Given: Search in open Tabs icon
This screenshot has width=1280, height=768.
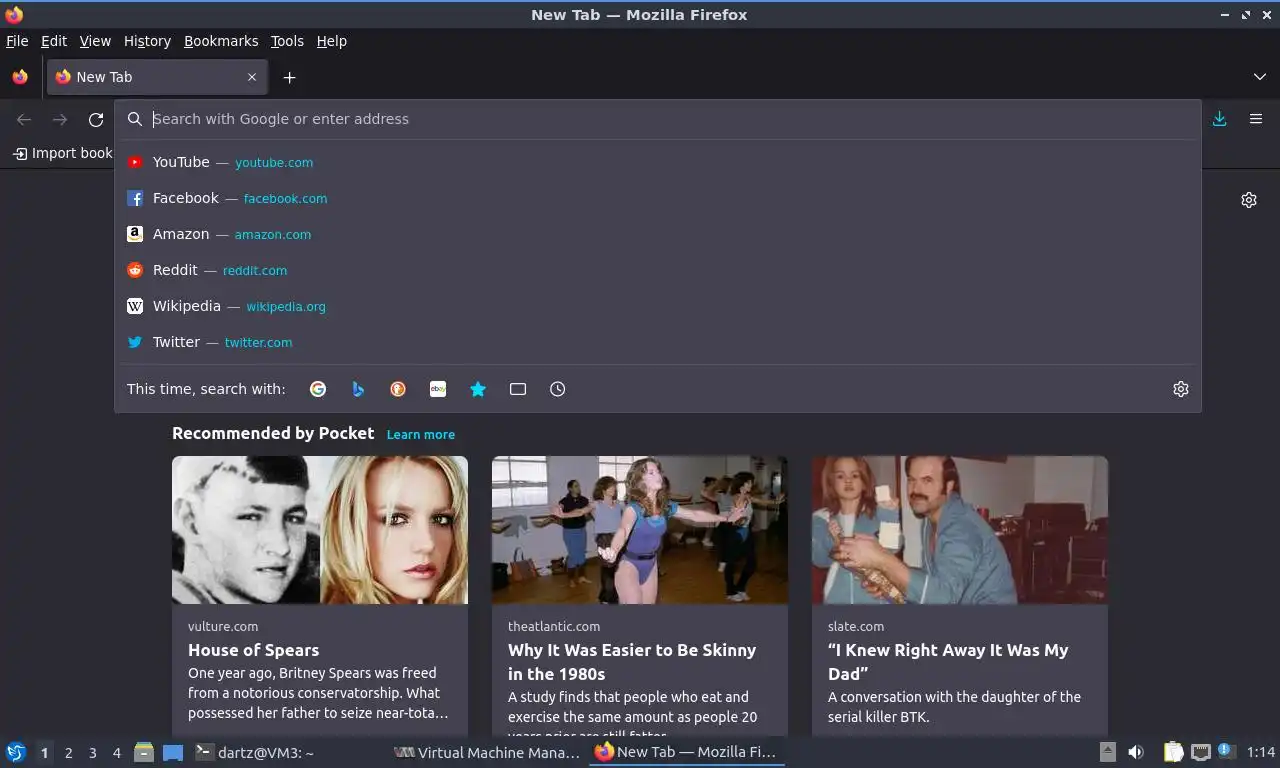Looking at the screenshot, I should pos(518,389).
